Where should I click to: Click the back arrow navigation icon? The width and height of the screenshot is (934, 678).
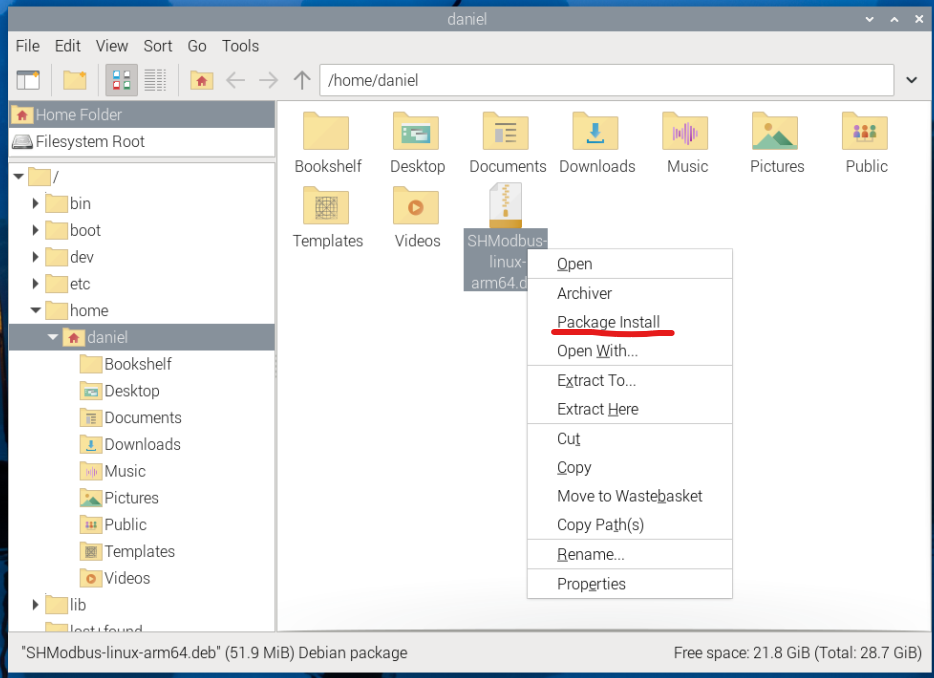point(235,80)
